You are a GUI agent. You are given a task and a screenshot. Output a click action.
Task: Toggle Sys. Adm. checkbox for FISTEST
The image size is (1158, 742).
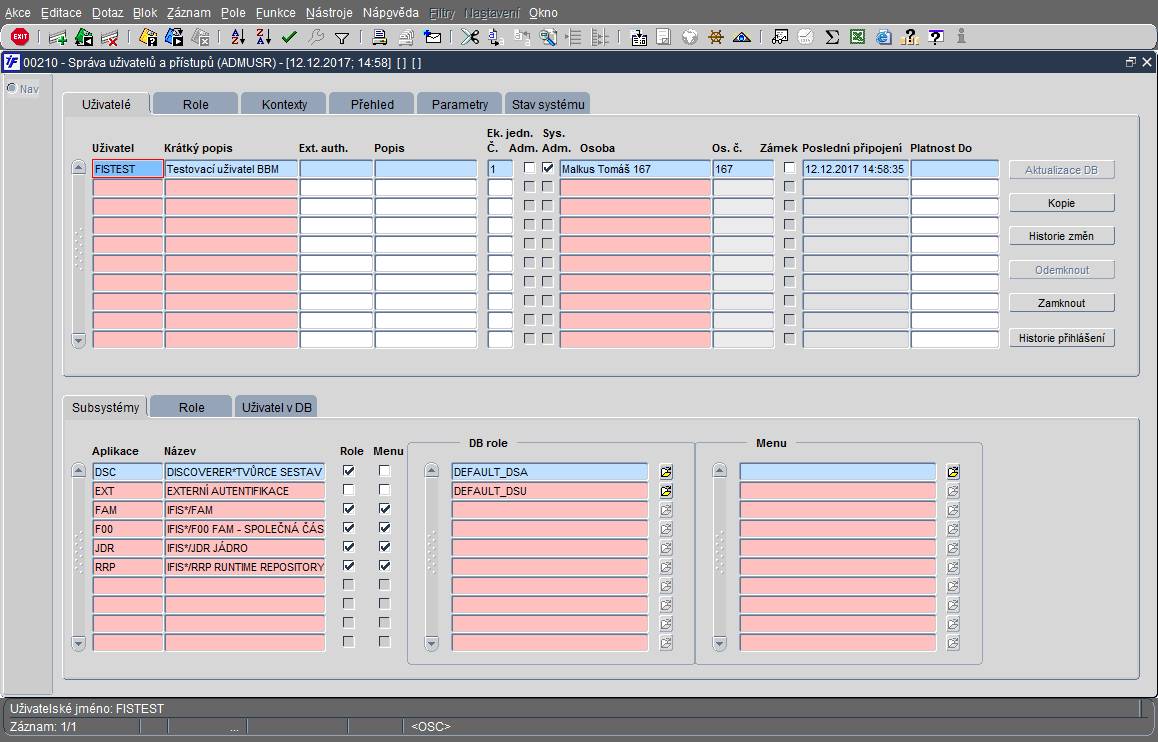(x=547, y=168)
